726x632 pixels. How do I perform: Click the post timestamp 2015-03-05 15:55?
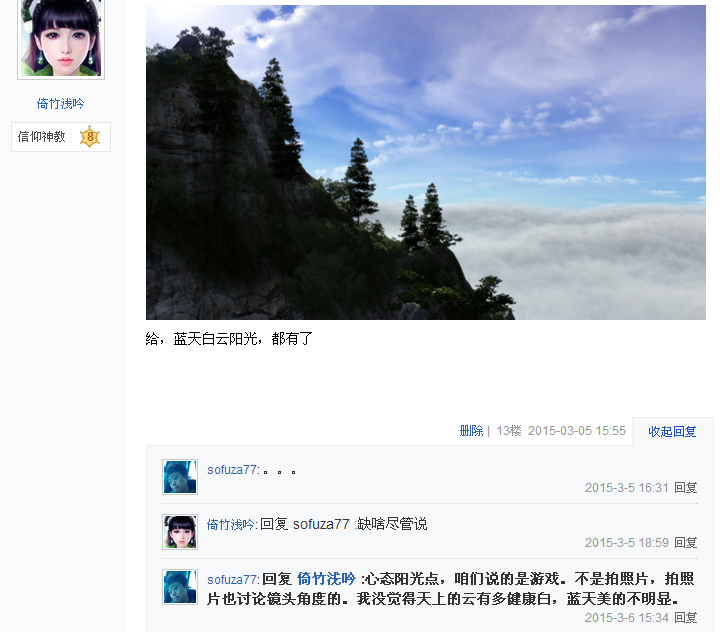pyautogui.click(x=576, y=431)
